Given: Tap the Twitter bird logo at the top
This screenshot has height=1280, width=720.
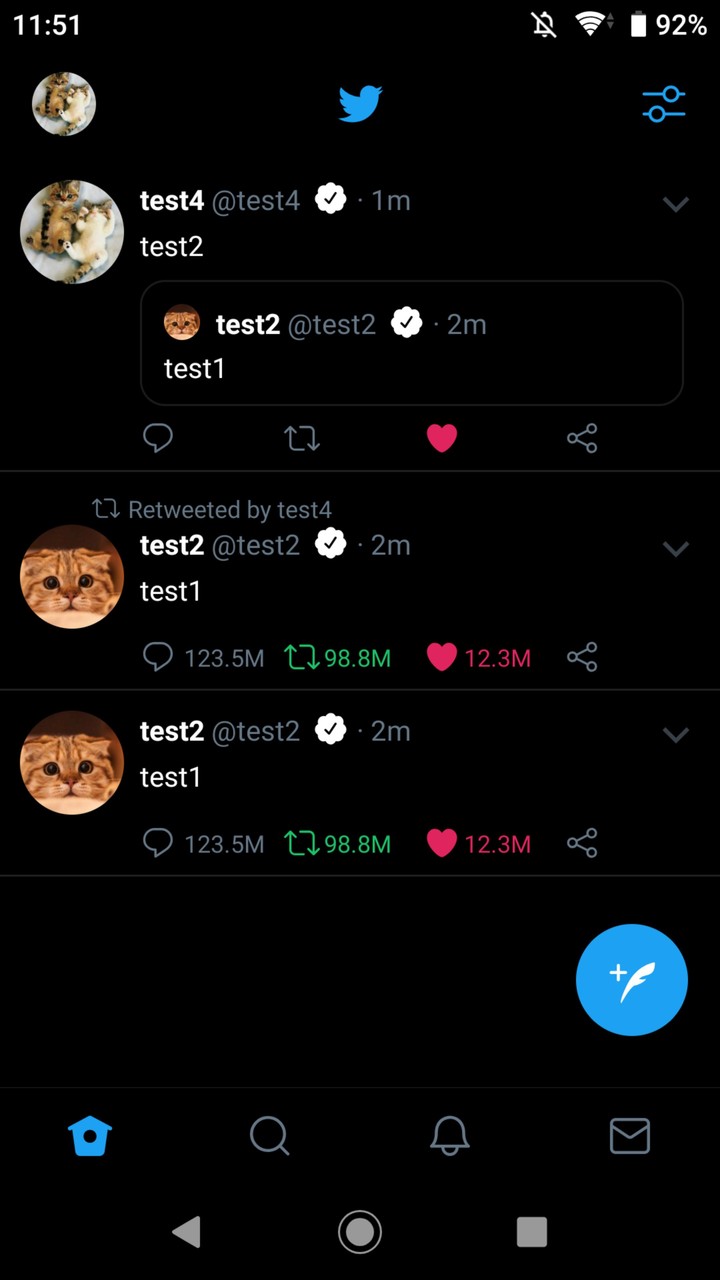Looking at the screenshot, I should [360, 104].
